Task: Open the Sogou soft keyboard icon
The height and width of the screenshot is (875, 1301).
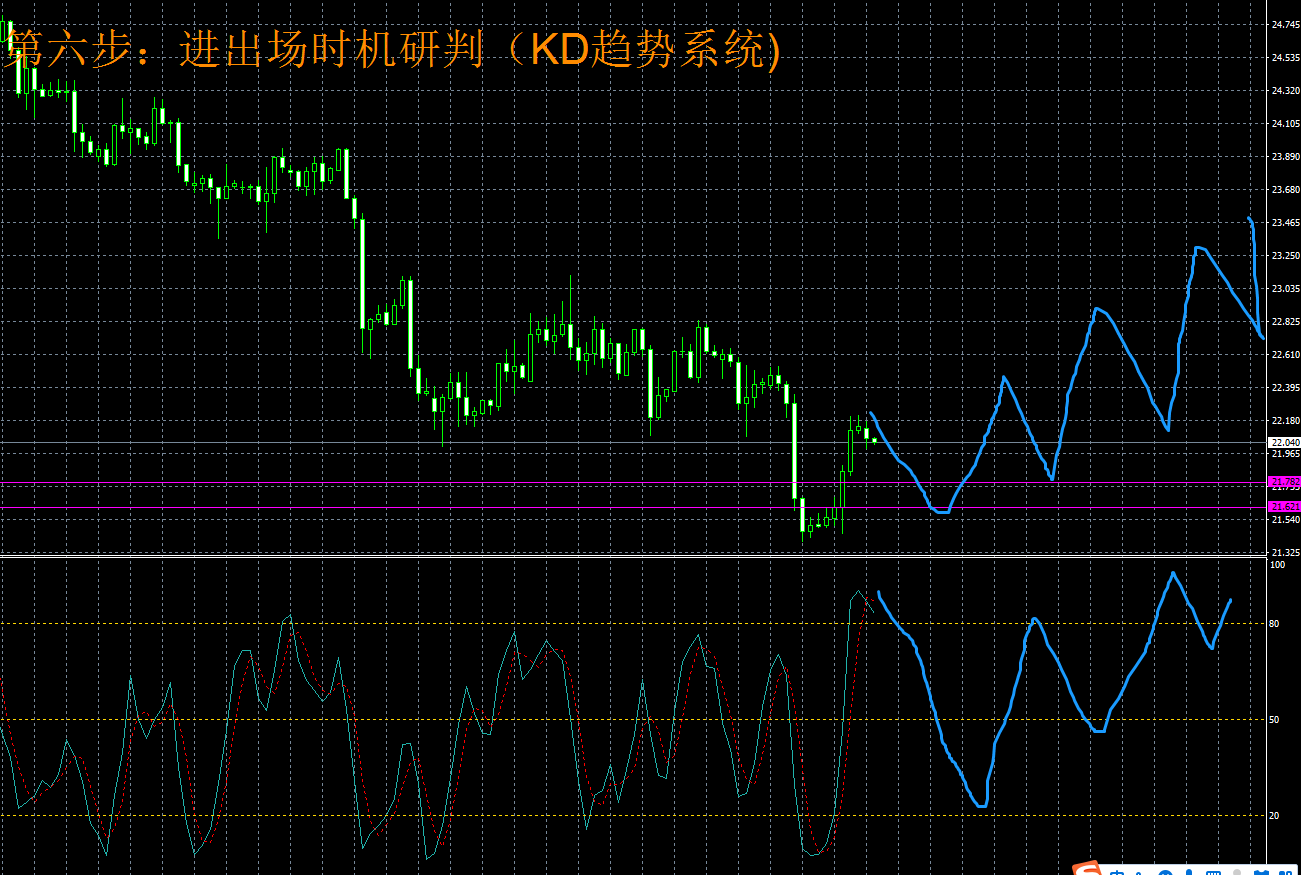Action: click(1214, 872)
